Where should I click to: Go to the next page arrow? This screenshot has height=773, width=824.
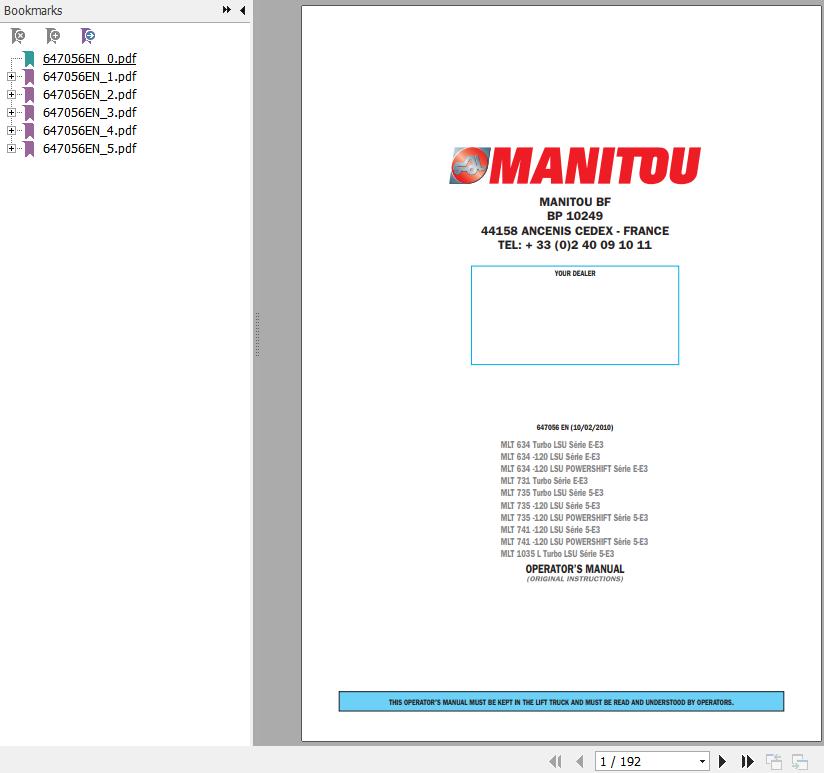[722, 761]
